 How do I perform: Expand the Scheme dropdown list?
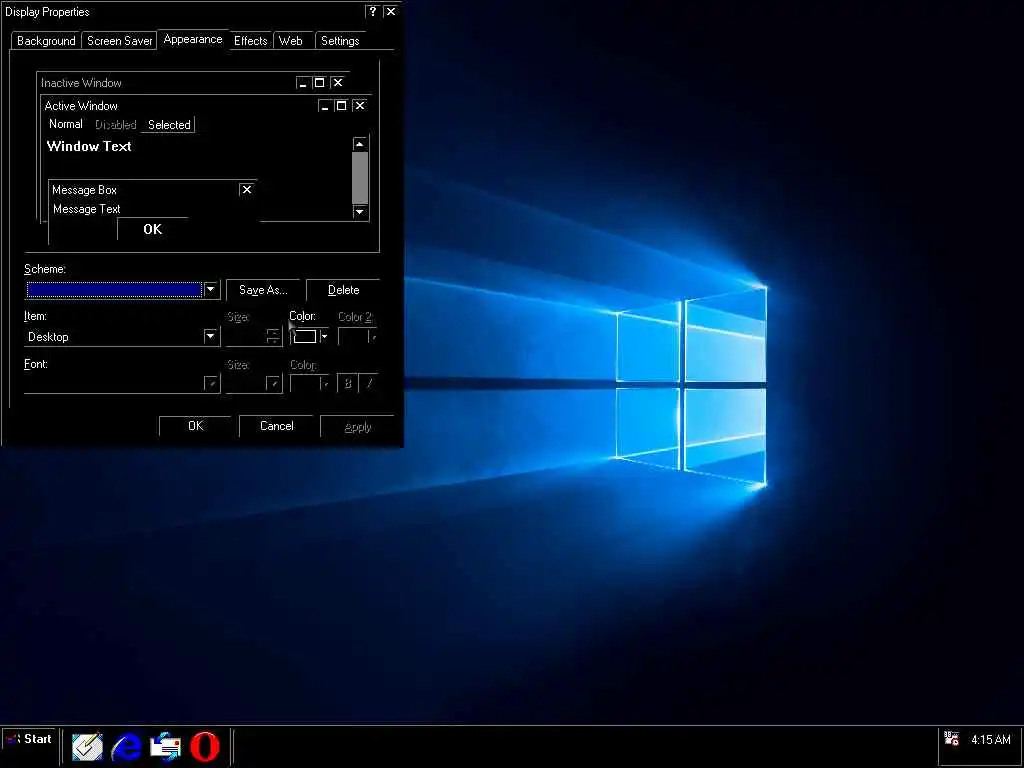211,289
